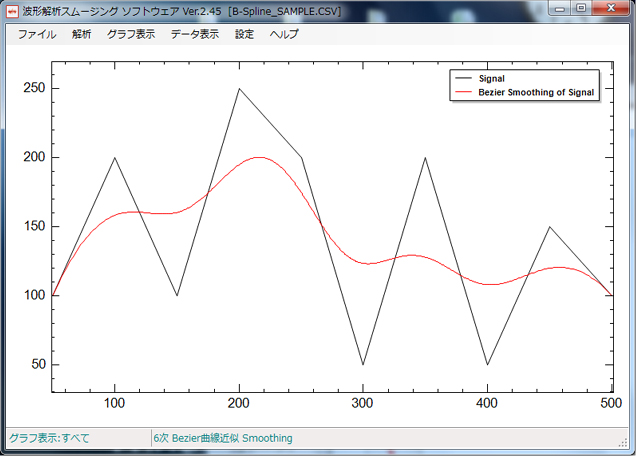
Task: Click the window resize grip in status bar
Action: 623,443
